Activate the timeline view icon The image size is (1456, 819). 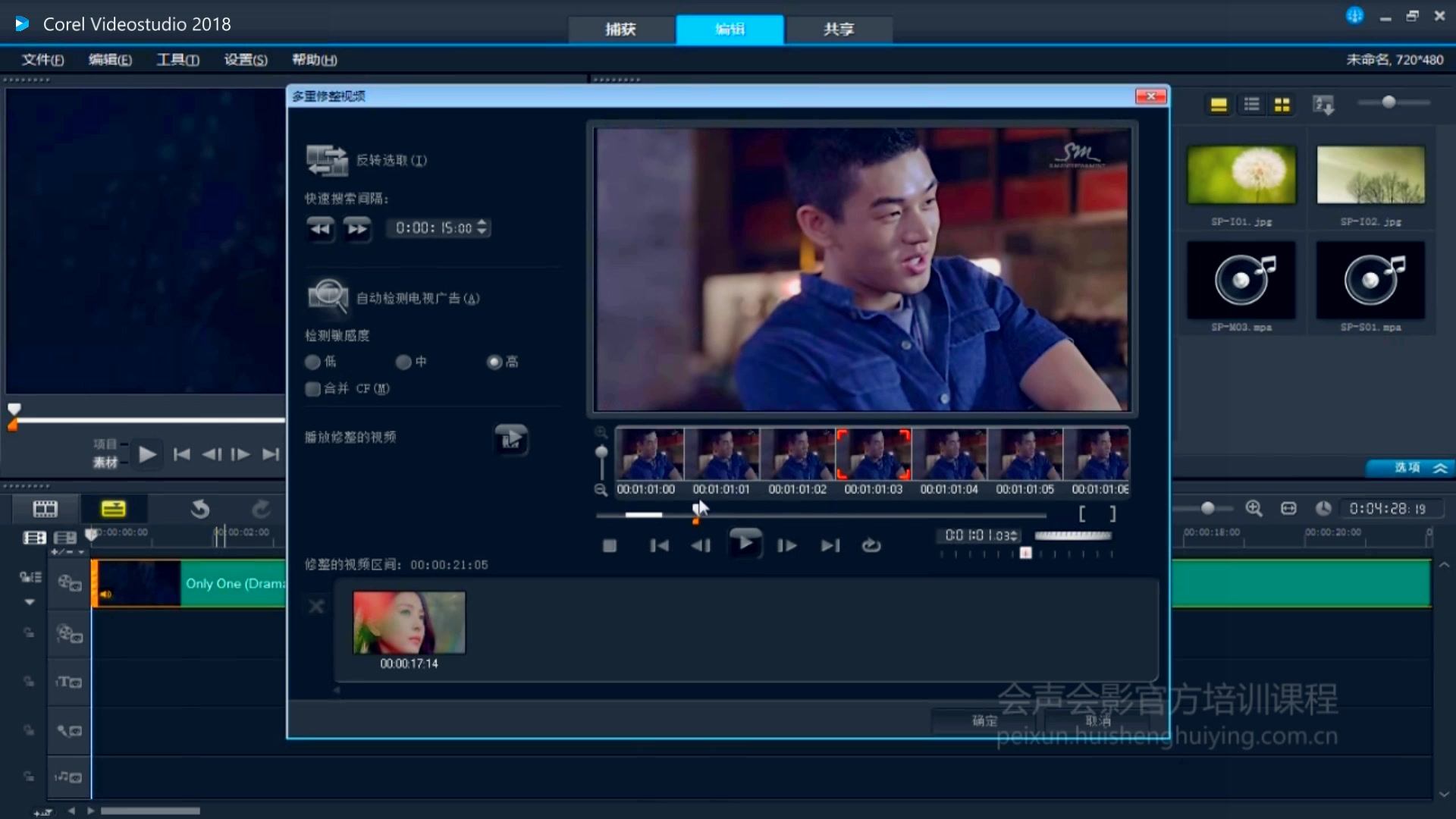[x=112, y=508]
